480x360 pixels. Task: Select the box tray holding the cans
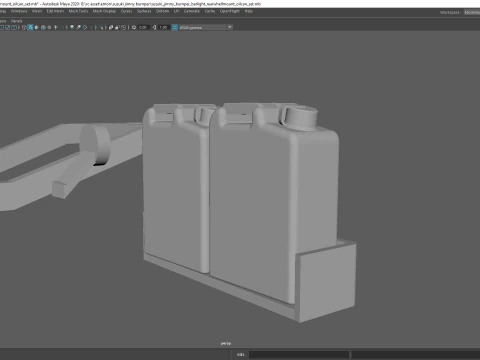(x=328, y=282)
